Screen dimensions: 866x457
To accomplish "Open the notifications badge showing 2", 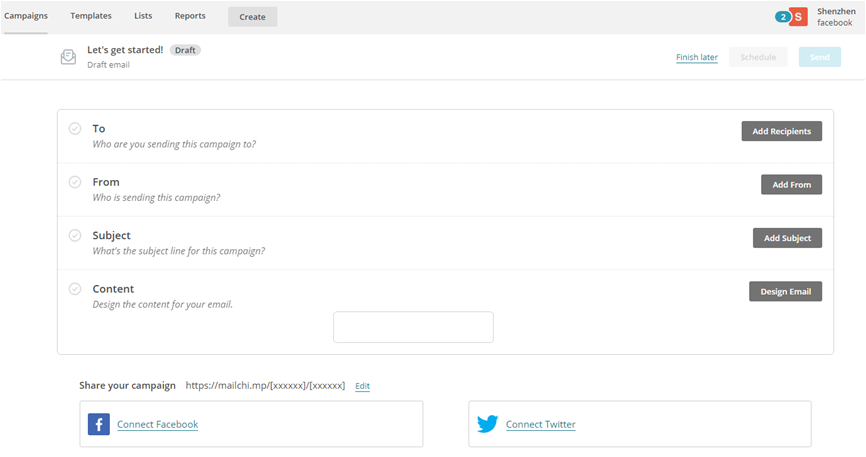I will pos(782,17).
